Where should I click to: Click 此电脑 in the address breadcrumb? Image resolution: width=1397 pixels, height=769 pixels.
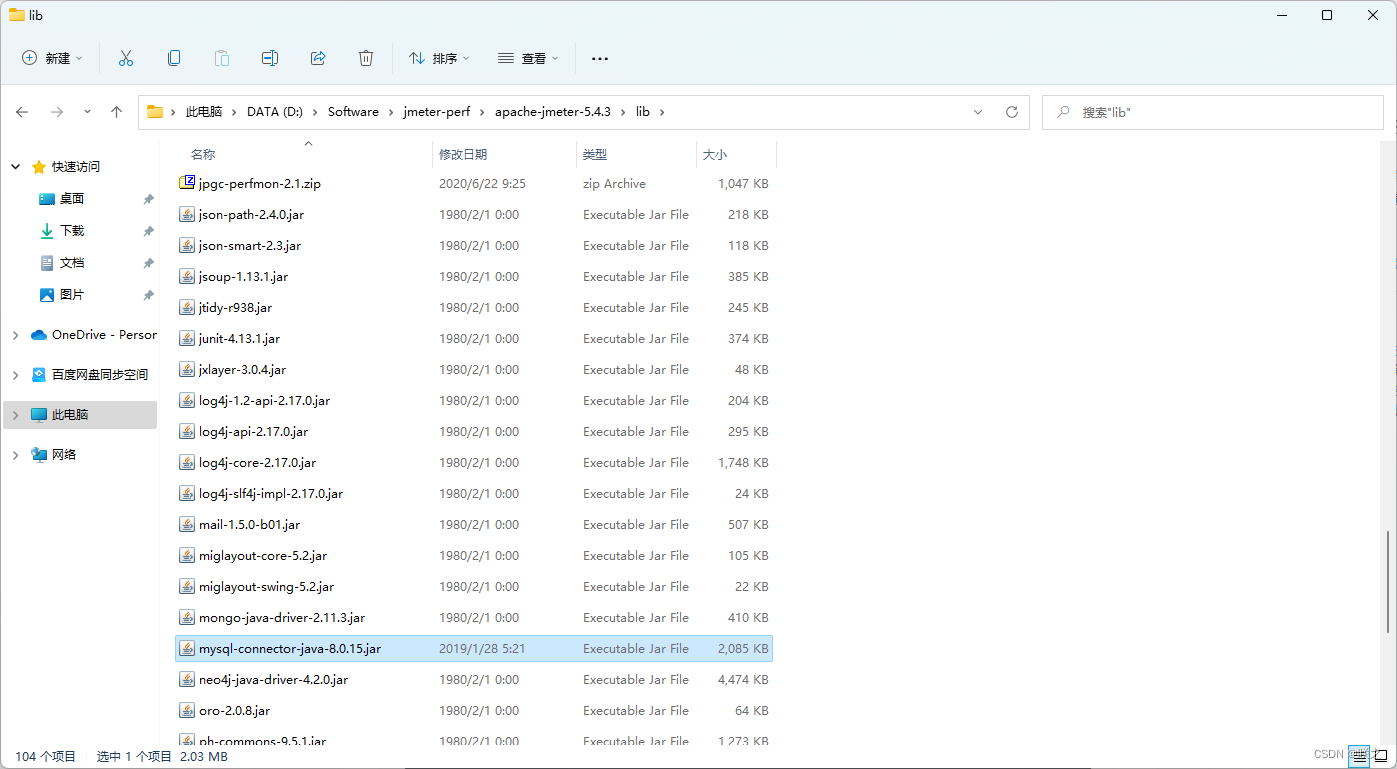click(204, 112)
